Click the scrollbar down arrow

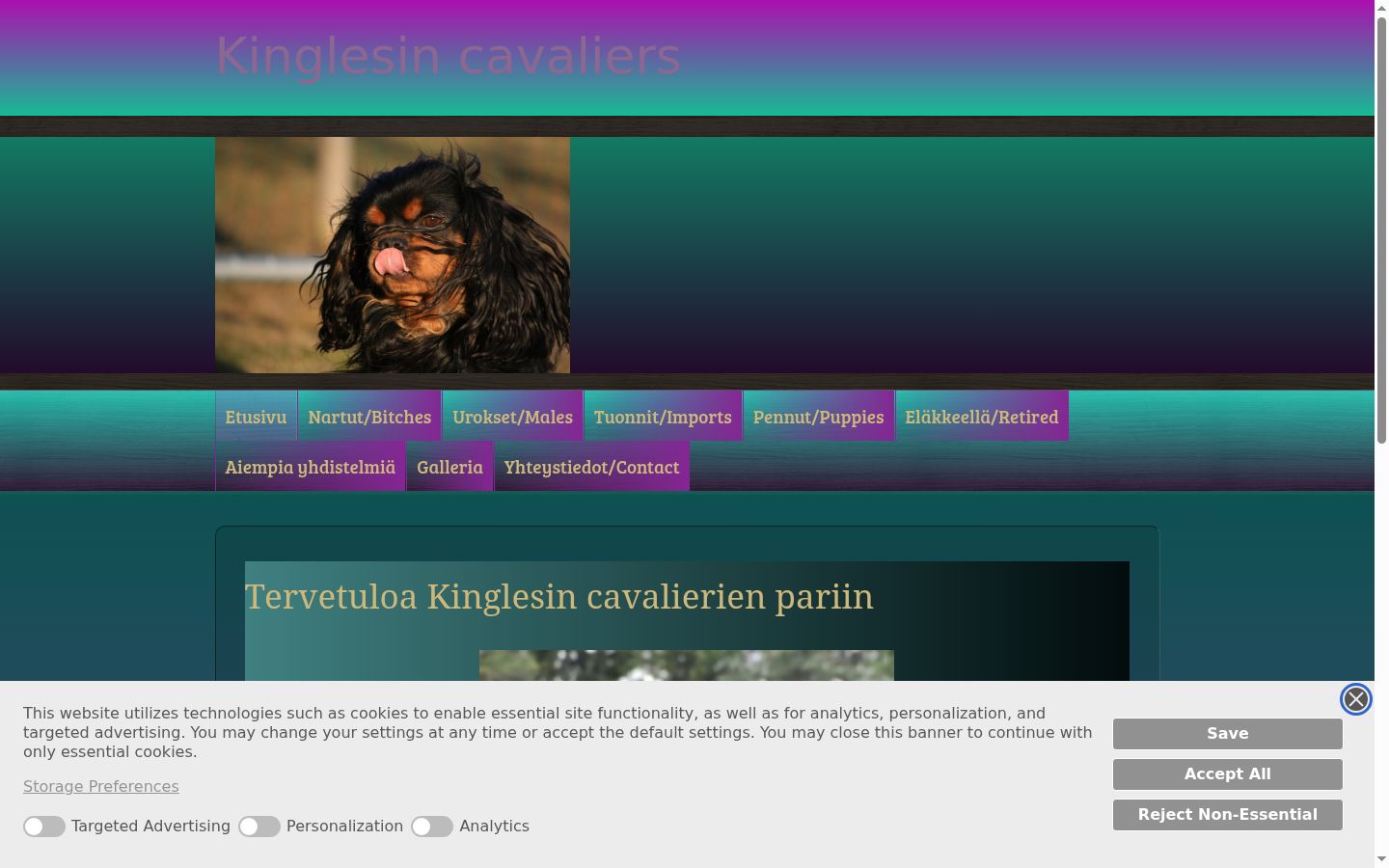(1381, 859)
